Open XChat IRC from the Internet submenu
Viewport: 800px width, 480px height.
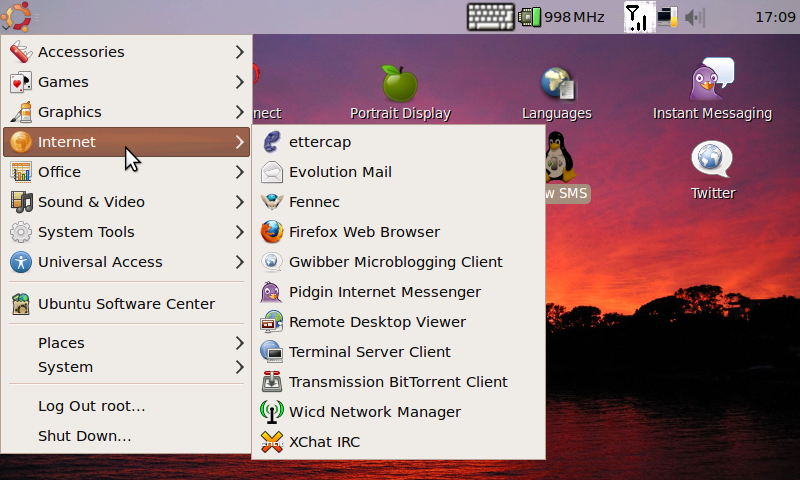click(x=324, y=442)
